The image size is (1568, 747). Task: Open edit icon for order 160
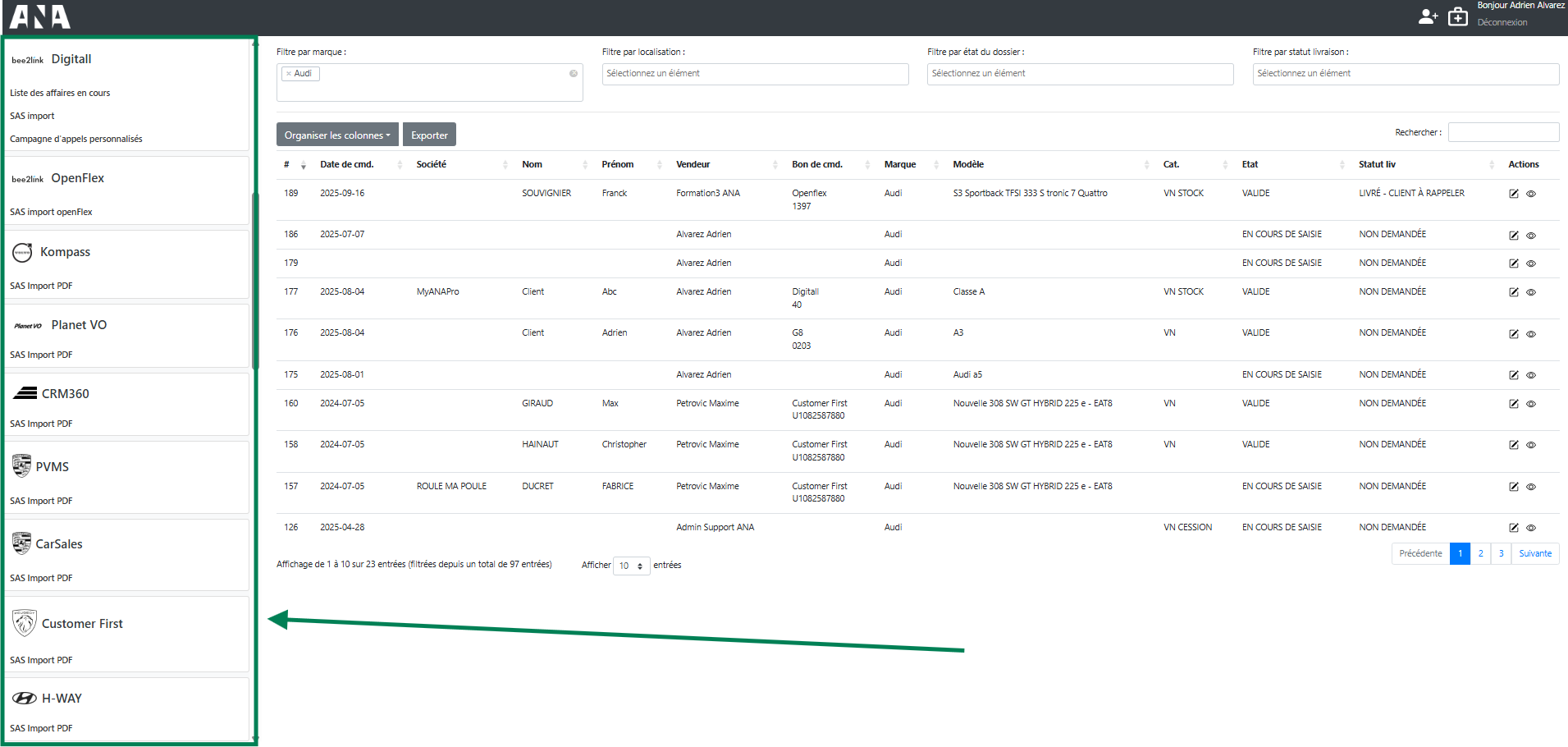point(1514,404)
